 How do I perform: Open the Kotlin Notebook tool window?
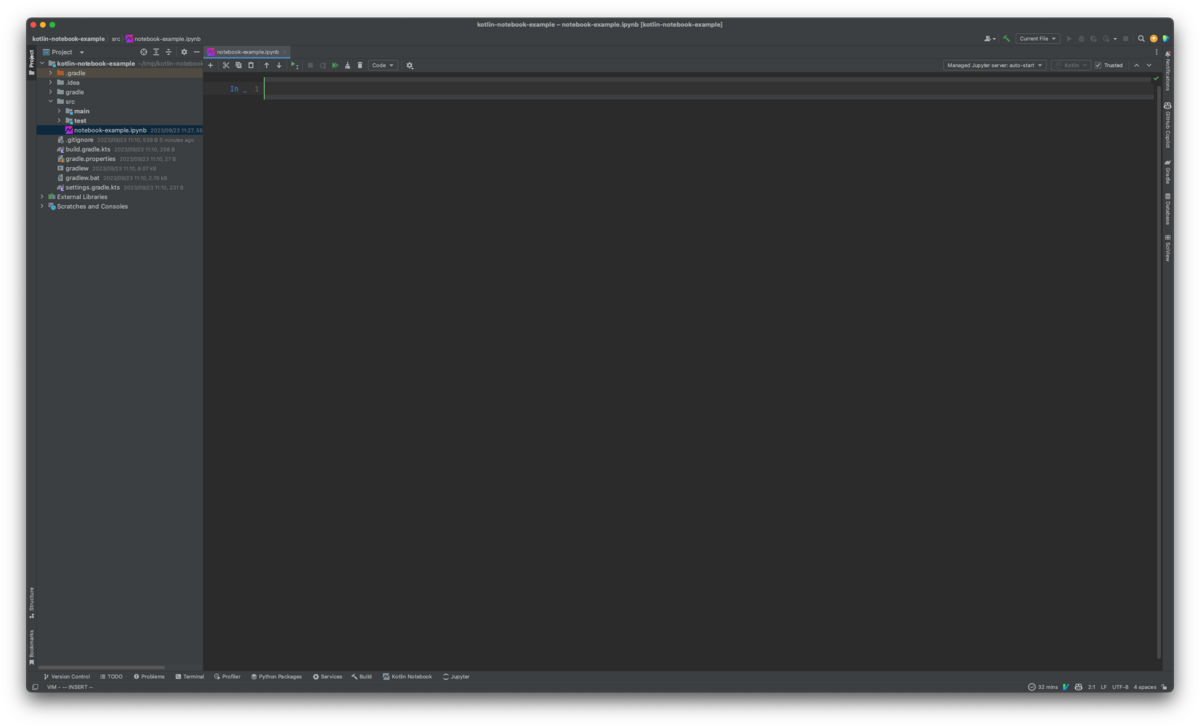[405, 676]
